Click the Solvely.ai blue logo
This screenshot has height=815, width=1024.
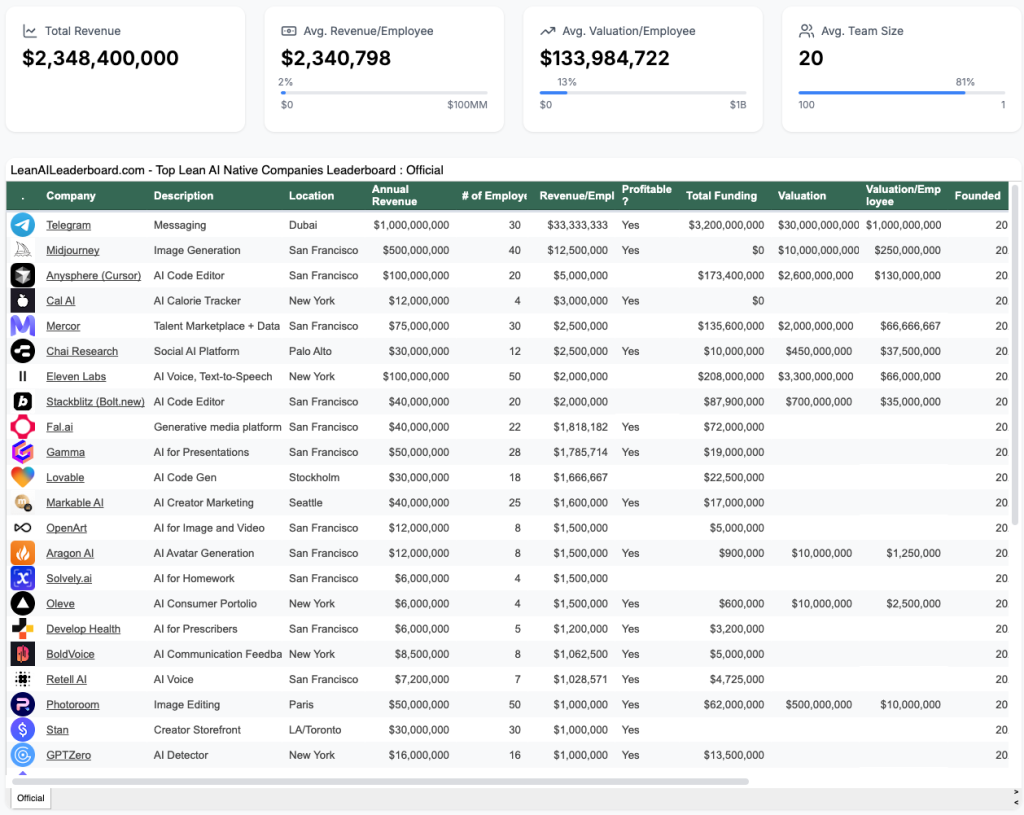[x=23, y=579]
